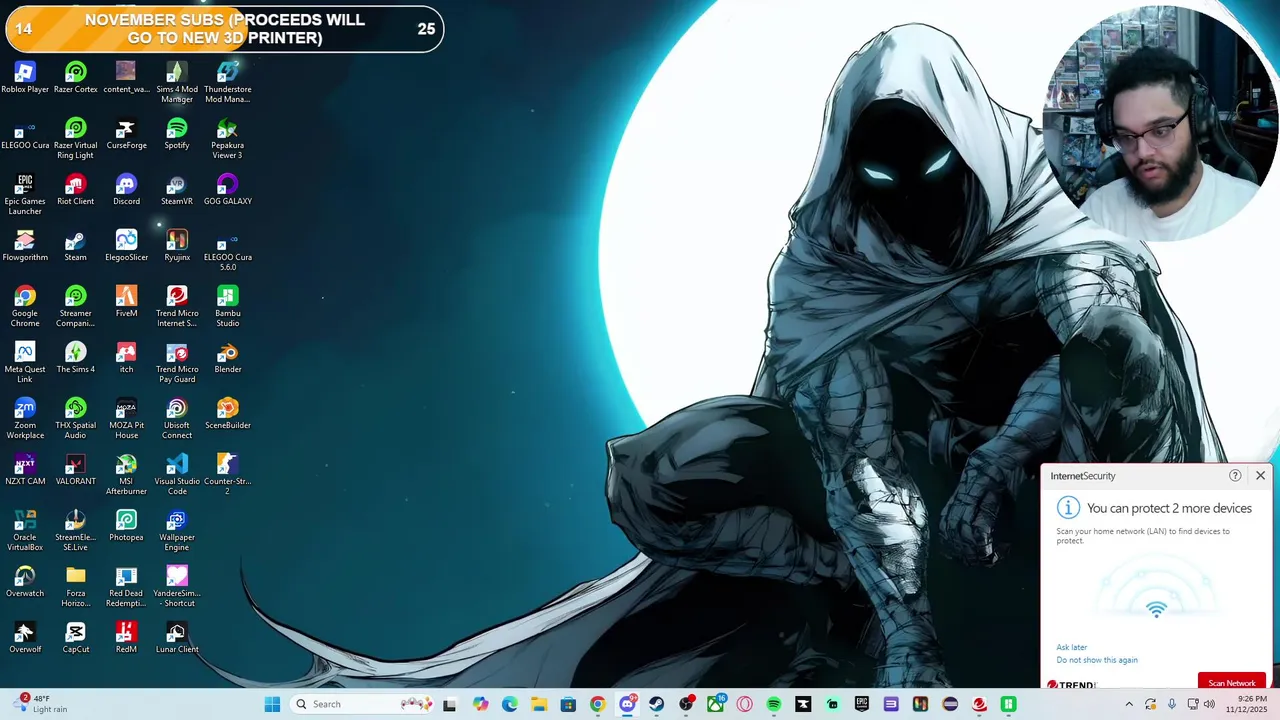
Task: Open the Spotify desktop shortcut
Action: (x=177, y=134)
